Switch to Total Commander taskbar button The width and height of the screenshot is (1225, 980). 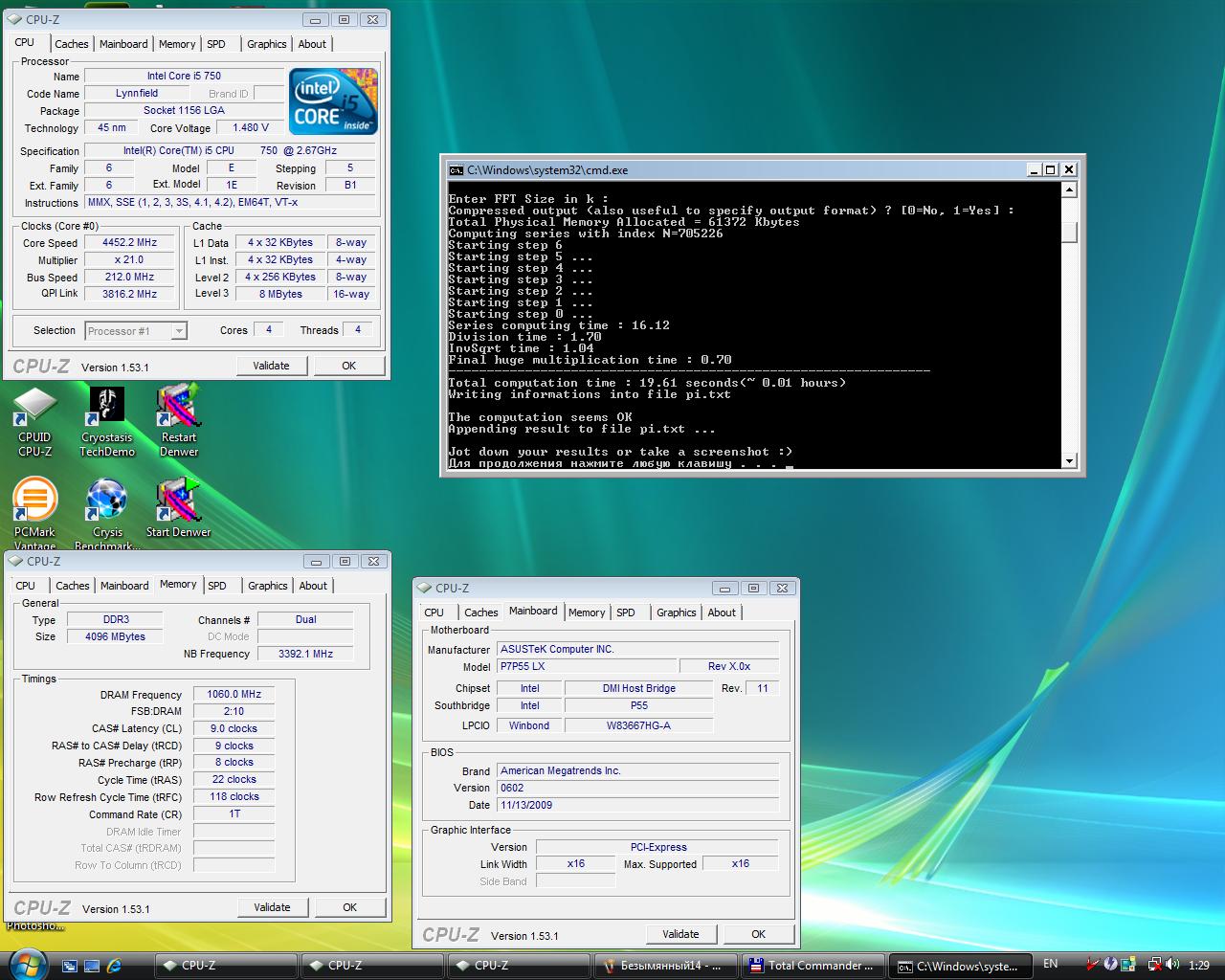pyautogui.click(x=814, y=966)
